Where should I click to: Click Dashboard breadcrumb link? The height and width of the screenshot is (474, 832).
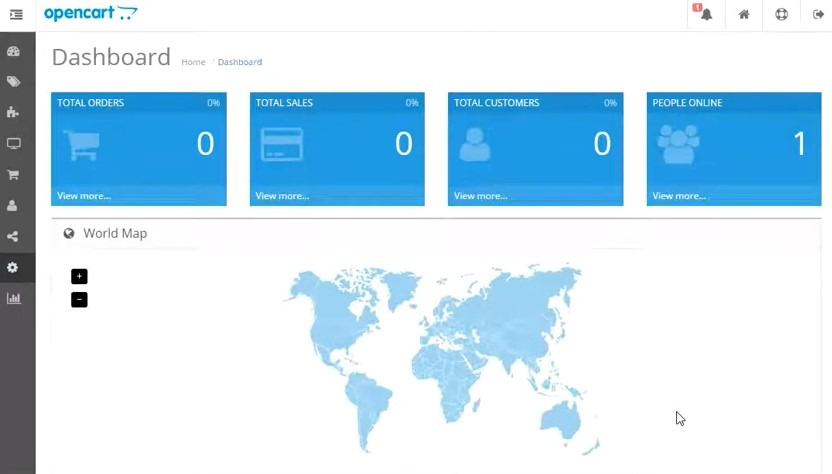coord(240,62)
